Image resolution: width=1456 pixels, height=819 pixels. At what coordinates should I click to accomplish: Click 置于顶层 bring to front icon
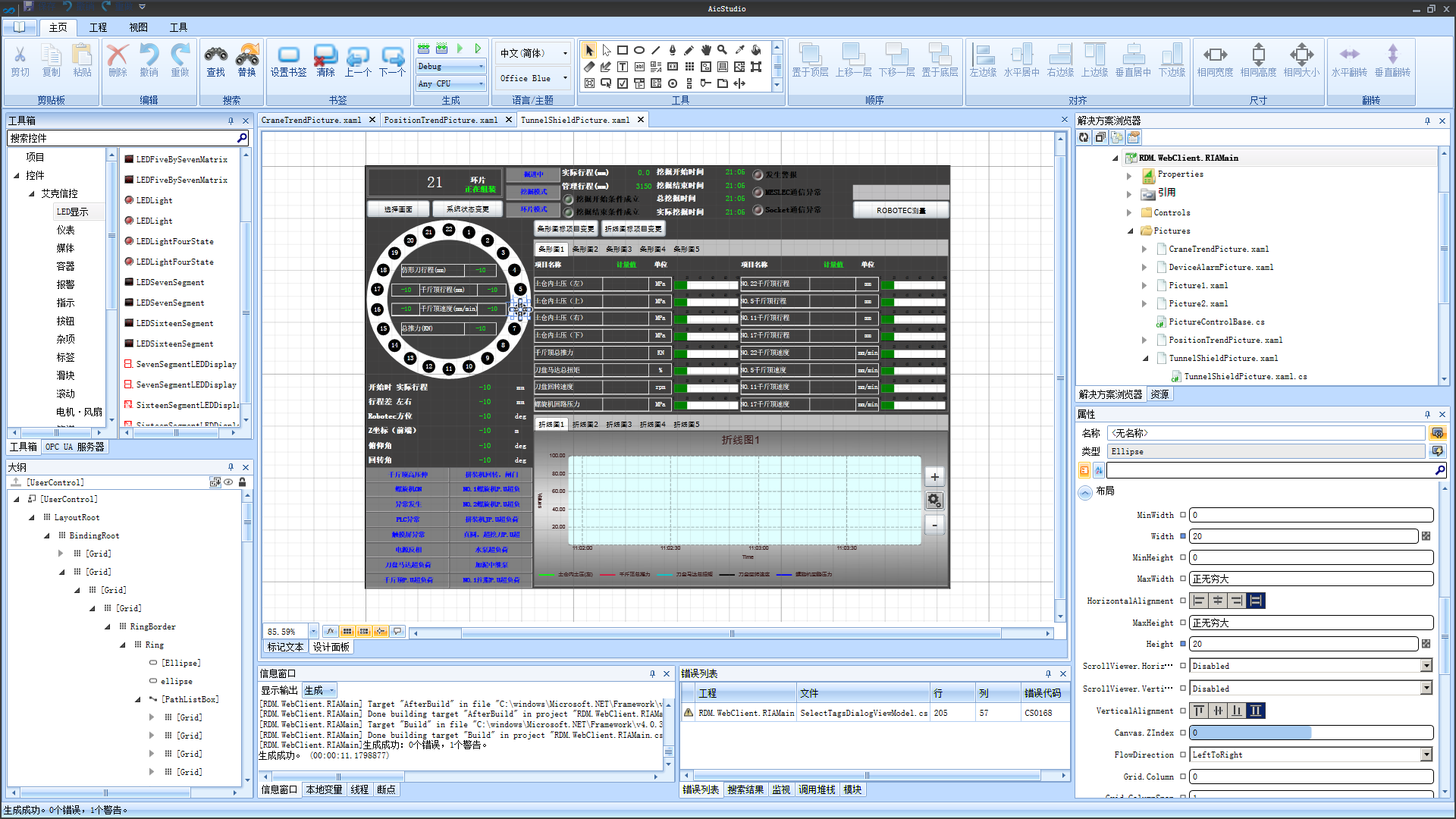click(x=810, y=55)
